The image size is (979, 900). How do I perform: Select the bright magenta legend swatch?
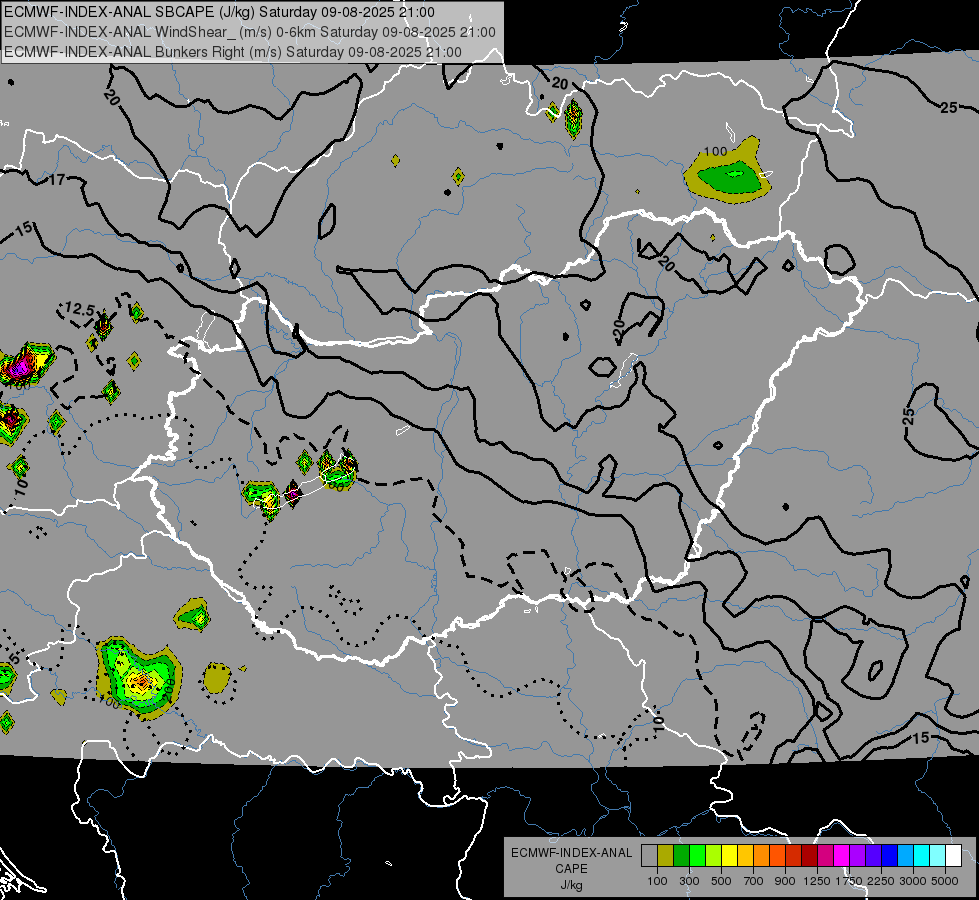842,856
